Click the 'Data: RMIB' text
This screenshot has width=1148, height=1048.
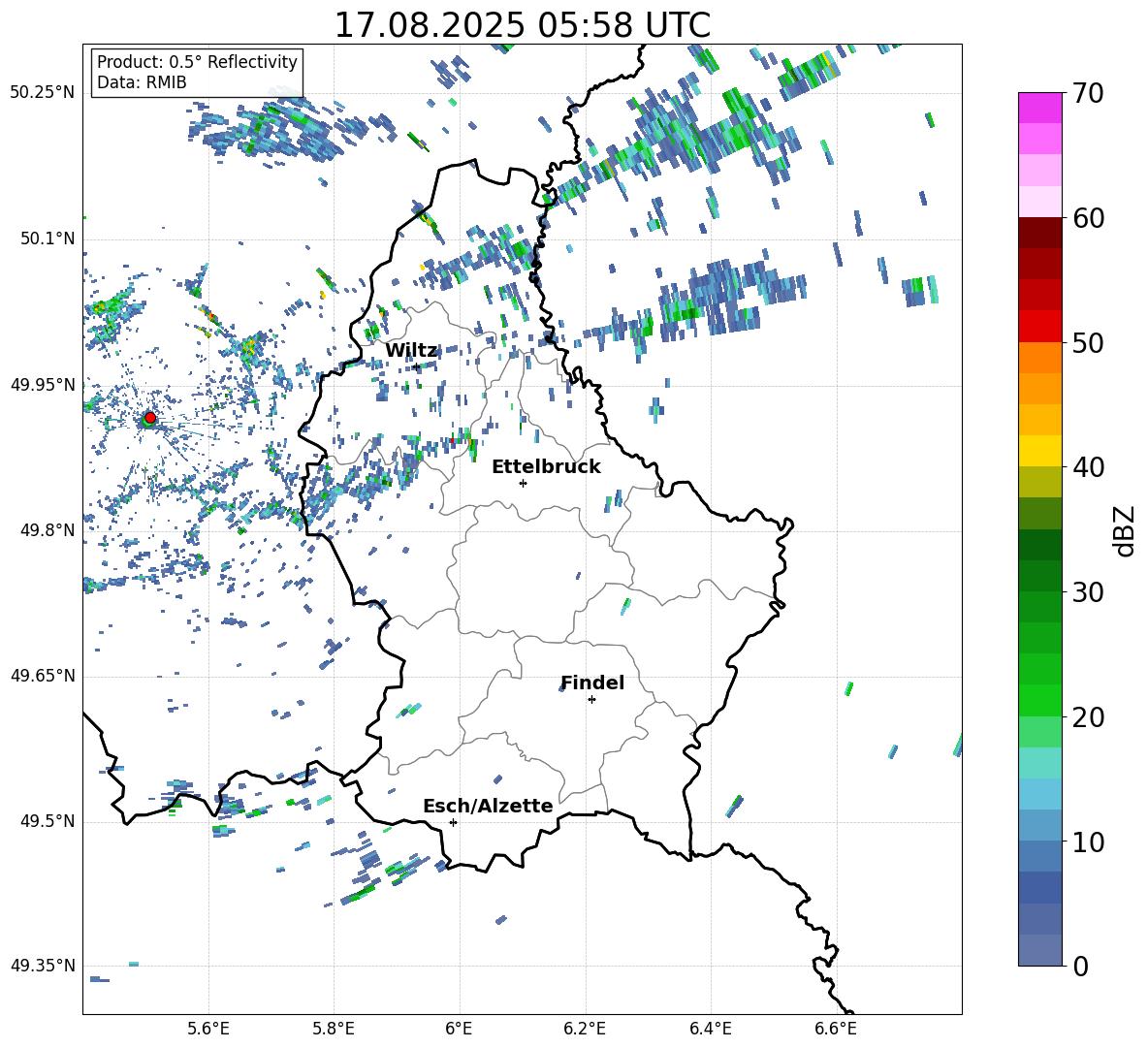tap(142, 82)
